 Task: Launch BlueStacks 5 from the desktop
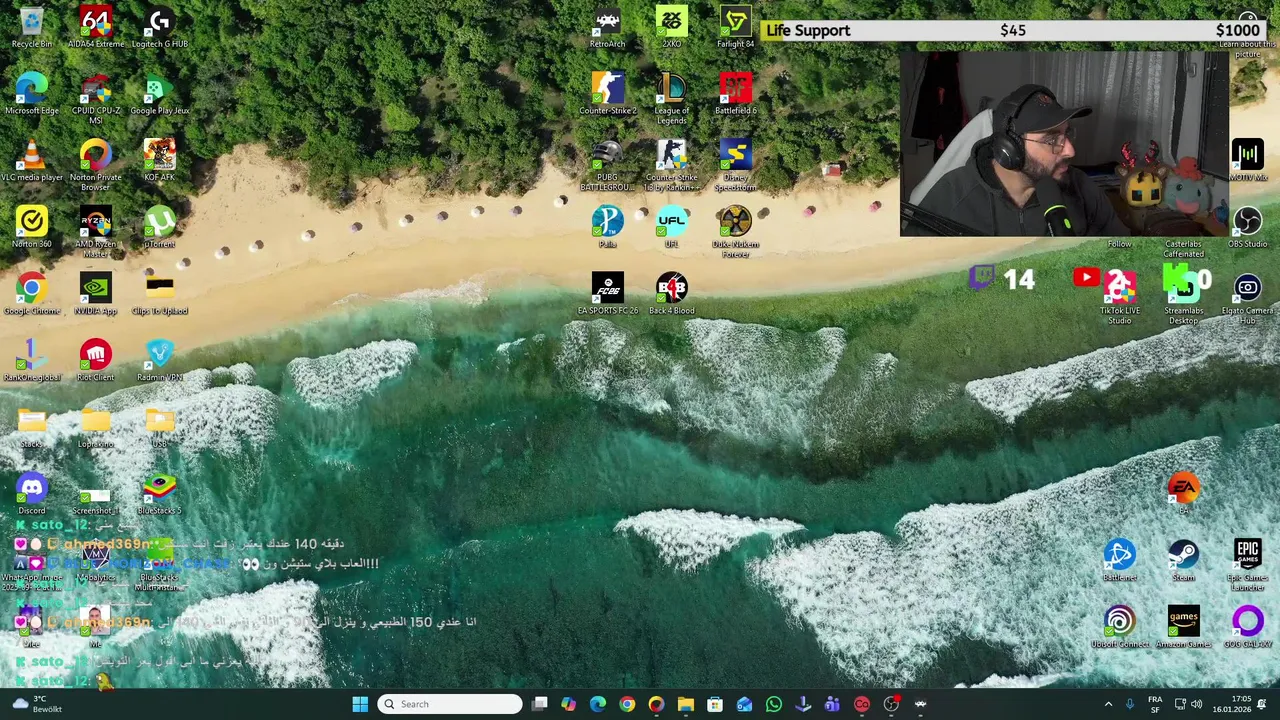point(159,494)
